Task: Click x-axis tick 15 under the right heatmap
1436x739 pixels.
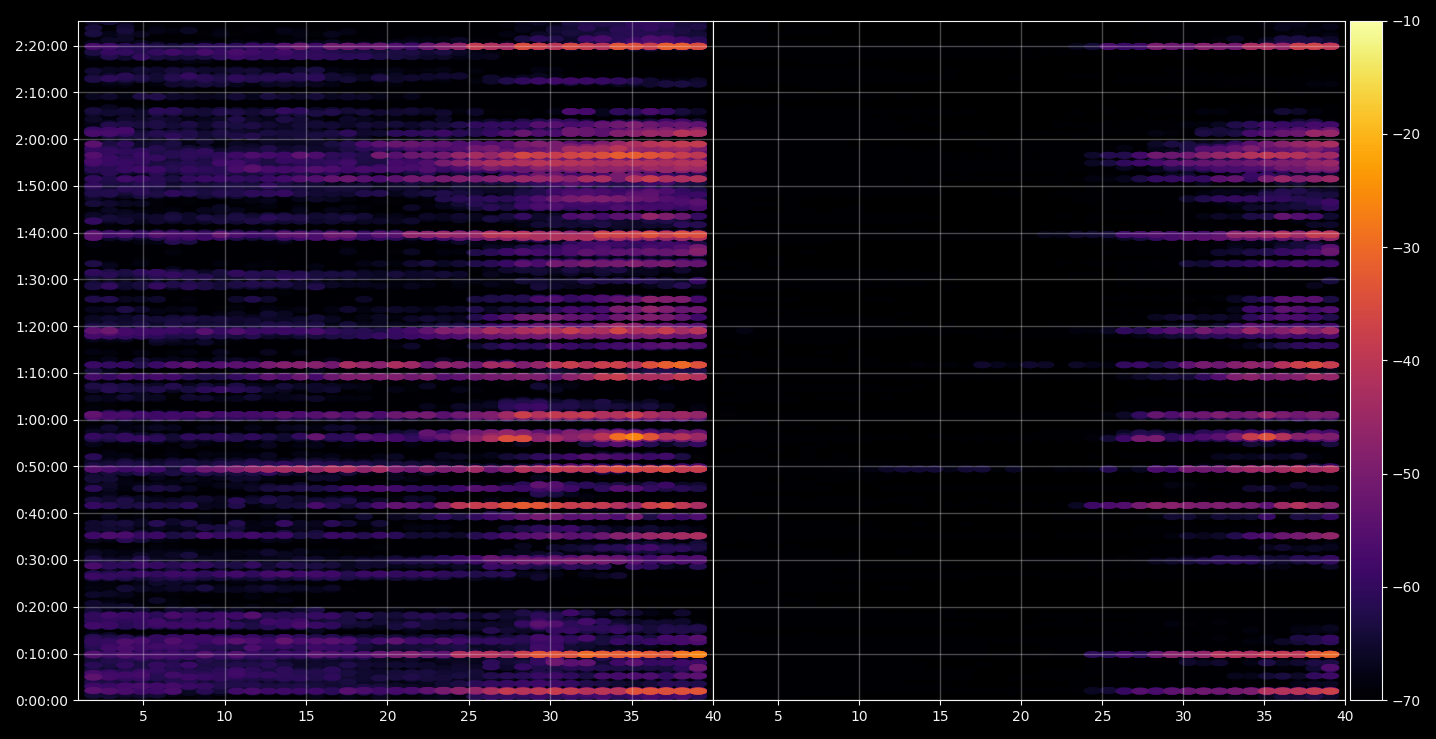Action: point(940,716)
